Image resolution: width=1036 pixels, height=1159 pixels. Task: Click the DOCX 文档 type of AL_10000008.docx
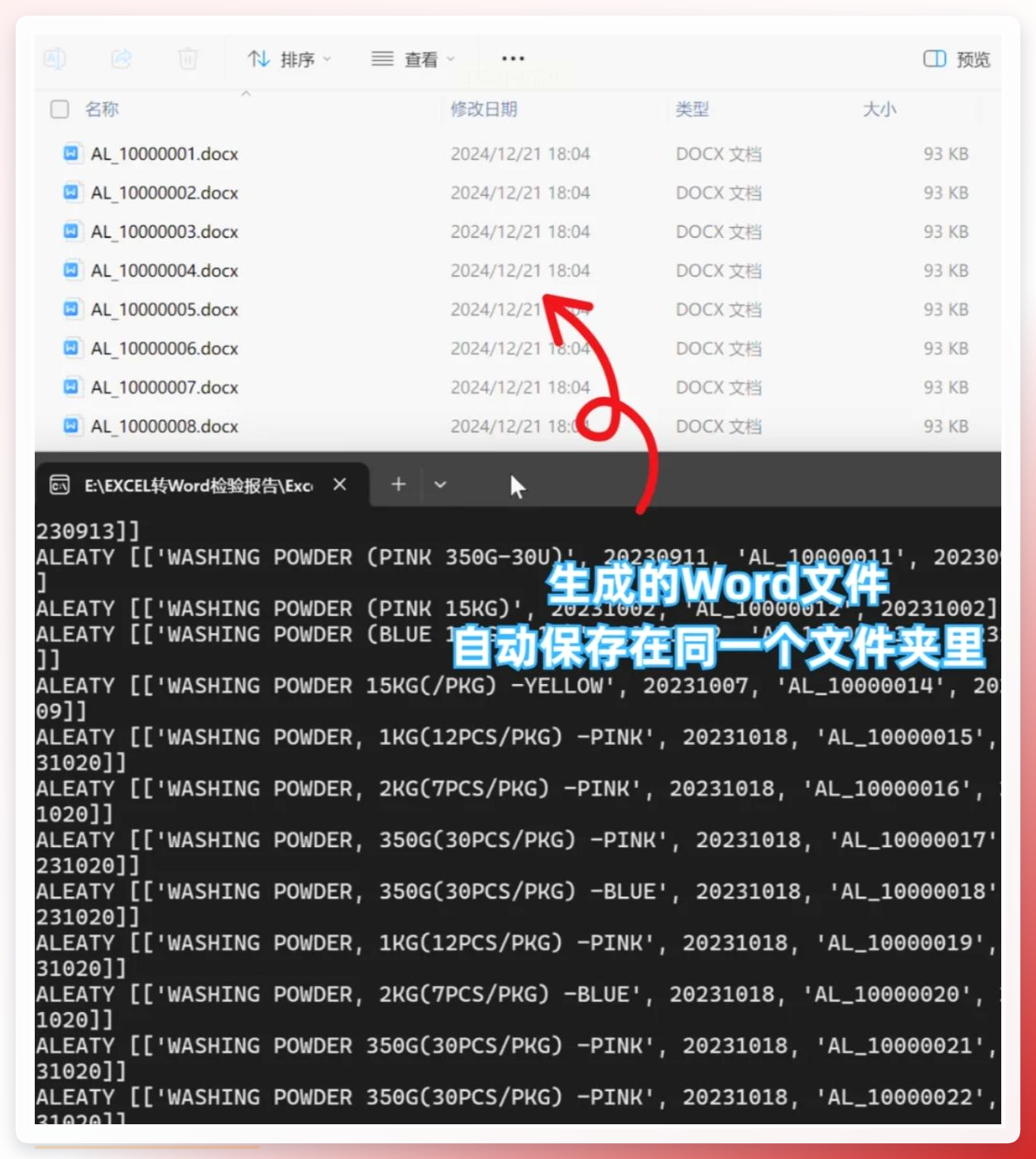[x=718, y=427]
